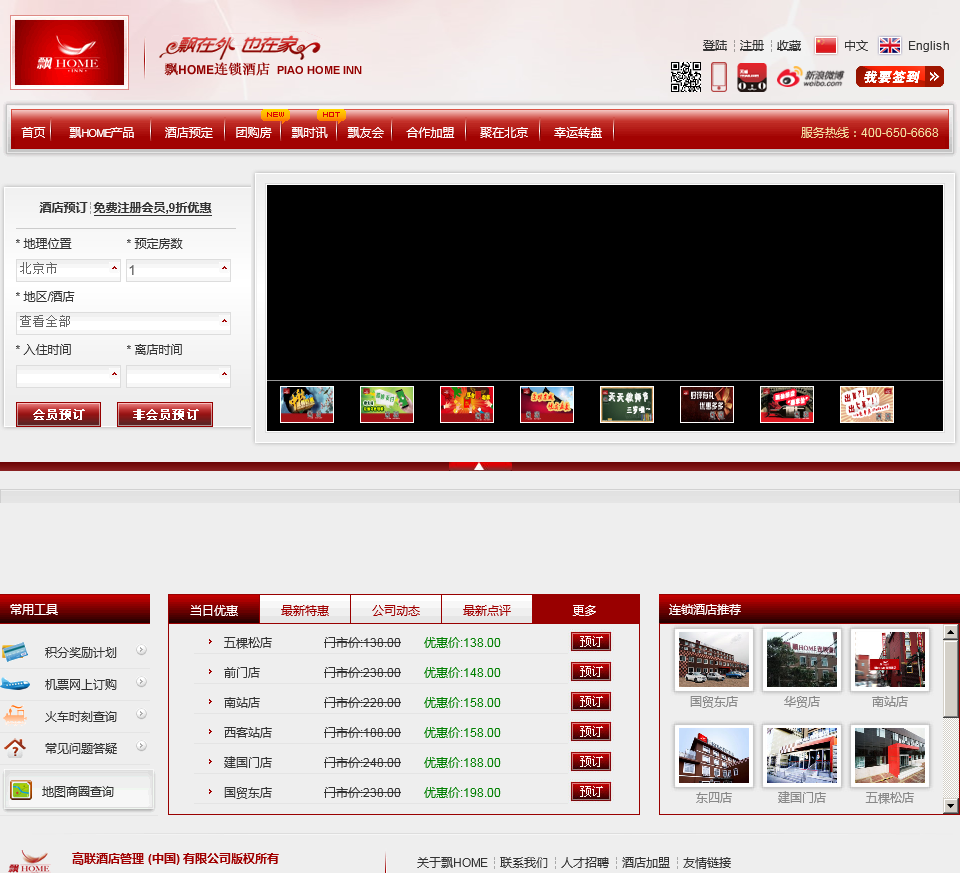Click the 地图商圈查询 map icon
Image resolution: width=960 pixels, height=873 pixels.
point(21,790)
